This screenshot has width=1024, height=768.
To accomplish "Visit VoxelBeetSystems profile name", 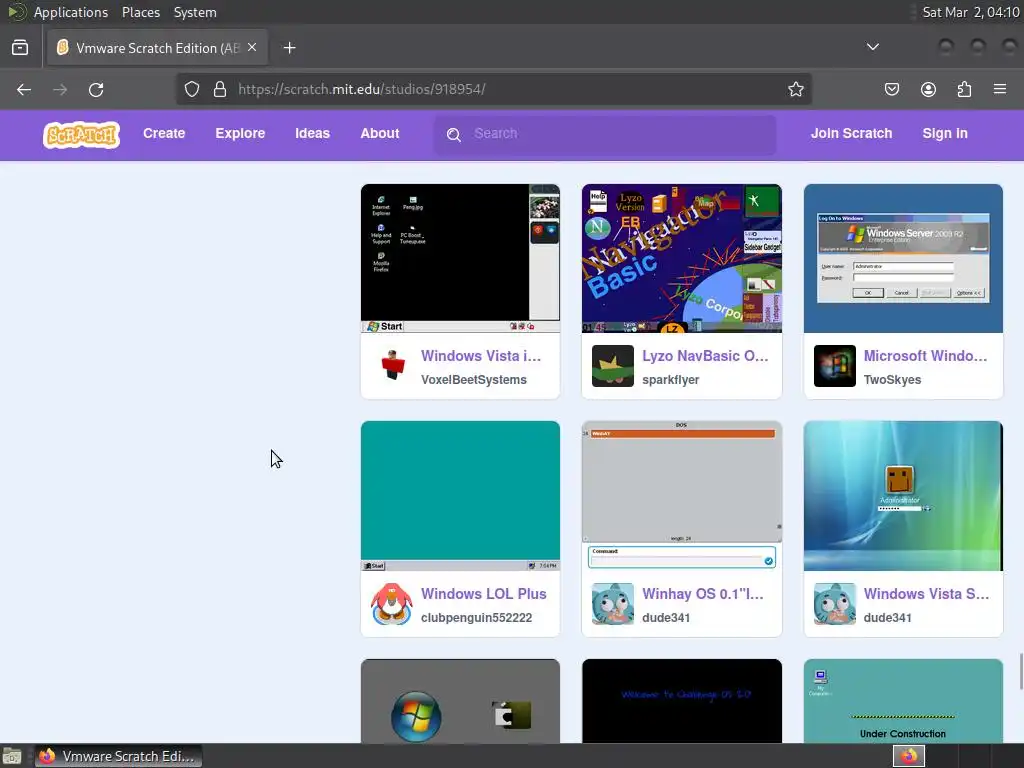I will 473,380.
